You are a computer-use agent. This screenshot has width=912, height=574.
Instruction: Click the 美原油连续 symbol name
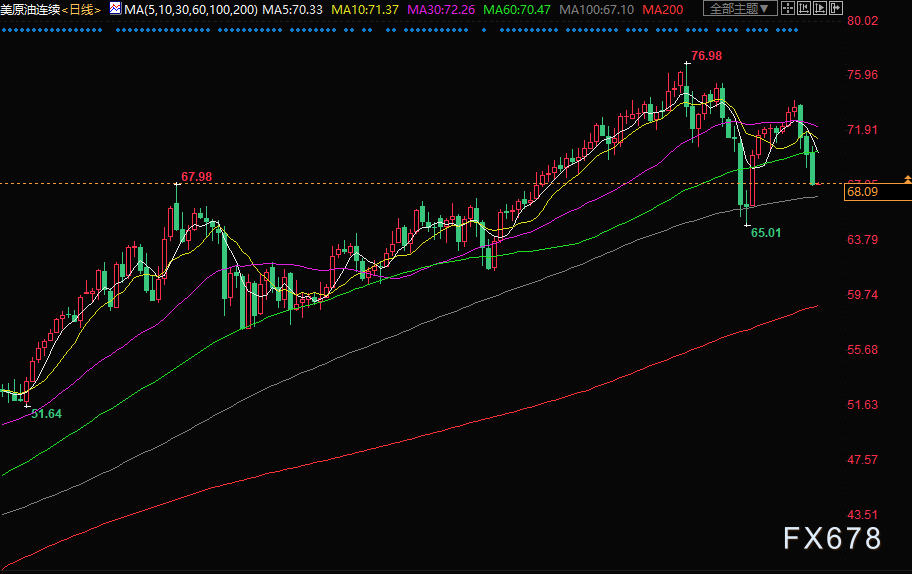(x=30, y=10)
